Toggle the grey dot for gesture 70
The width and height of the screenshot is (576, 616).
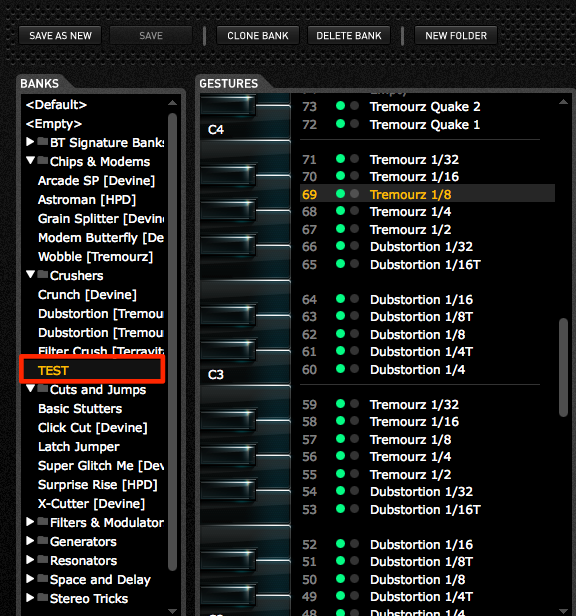click(354, 176)
